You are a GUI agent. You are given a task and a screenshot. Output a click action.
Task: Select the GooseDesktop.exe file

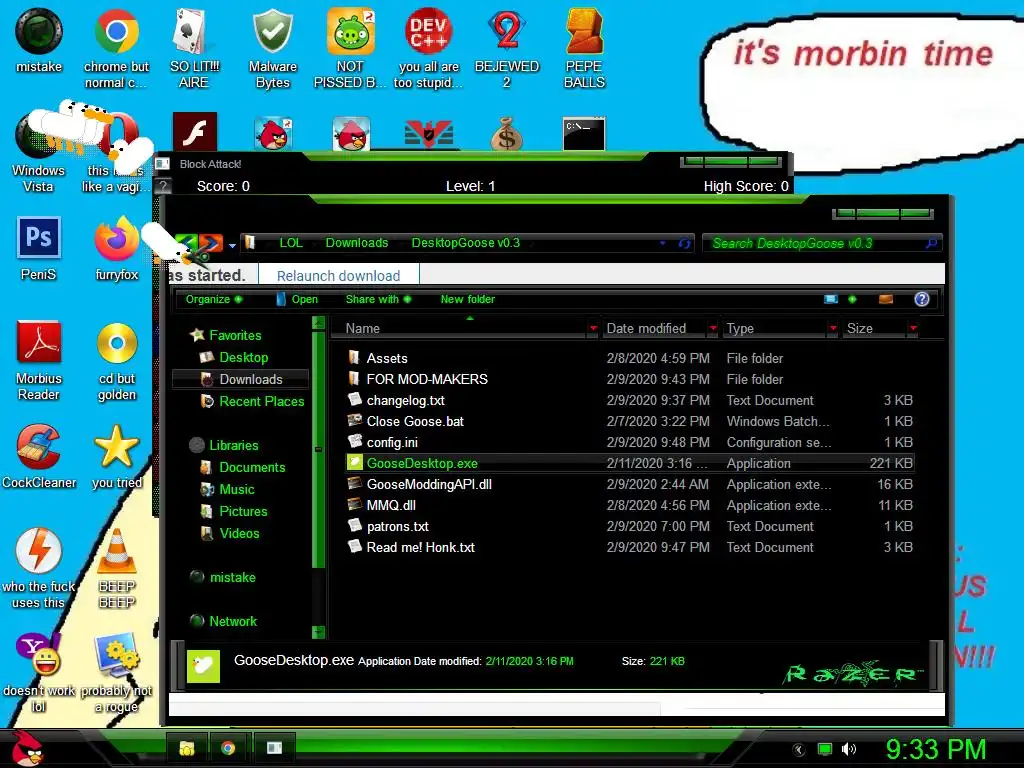pyautogui.click(x=630, y=463)
